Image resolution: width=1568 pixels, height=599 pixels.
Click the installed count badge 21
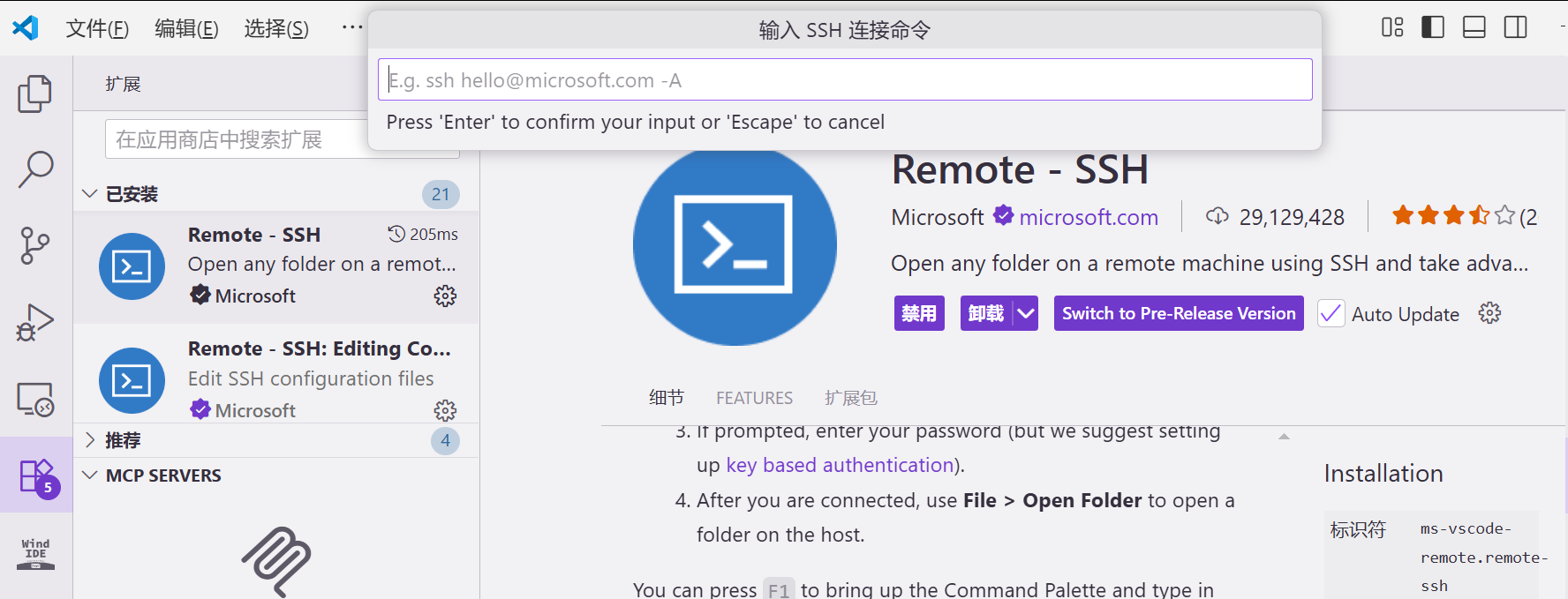pyautogui.click(x=441, y=194)
